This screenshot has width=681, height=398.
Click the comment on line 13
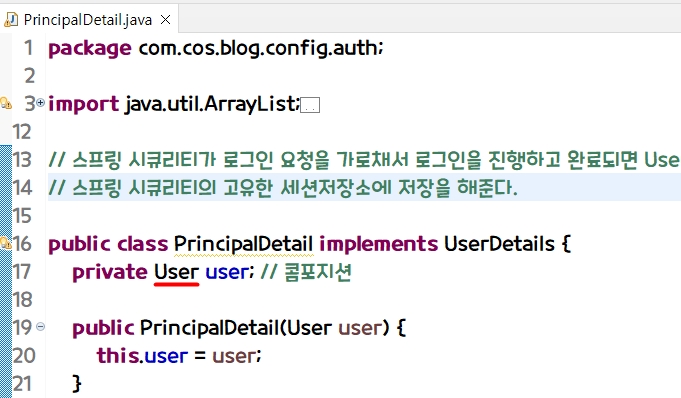pyautogui.click(x=364, y=160)
